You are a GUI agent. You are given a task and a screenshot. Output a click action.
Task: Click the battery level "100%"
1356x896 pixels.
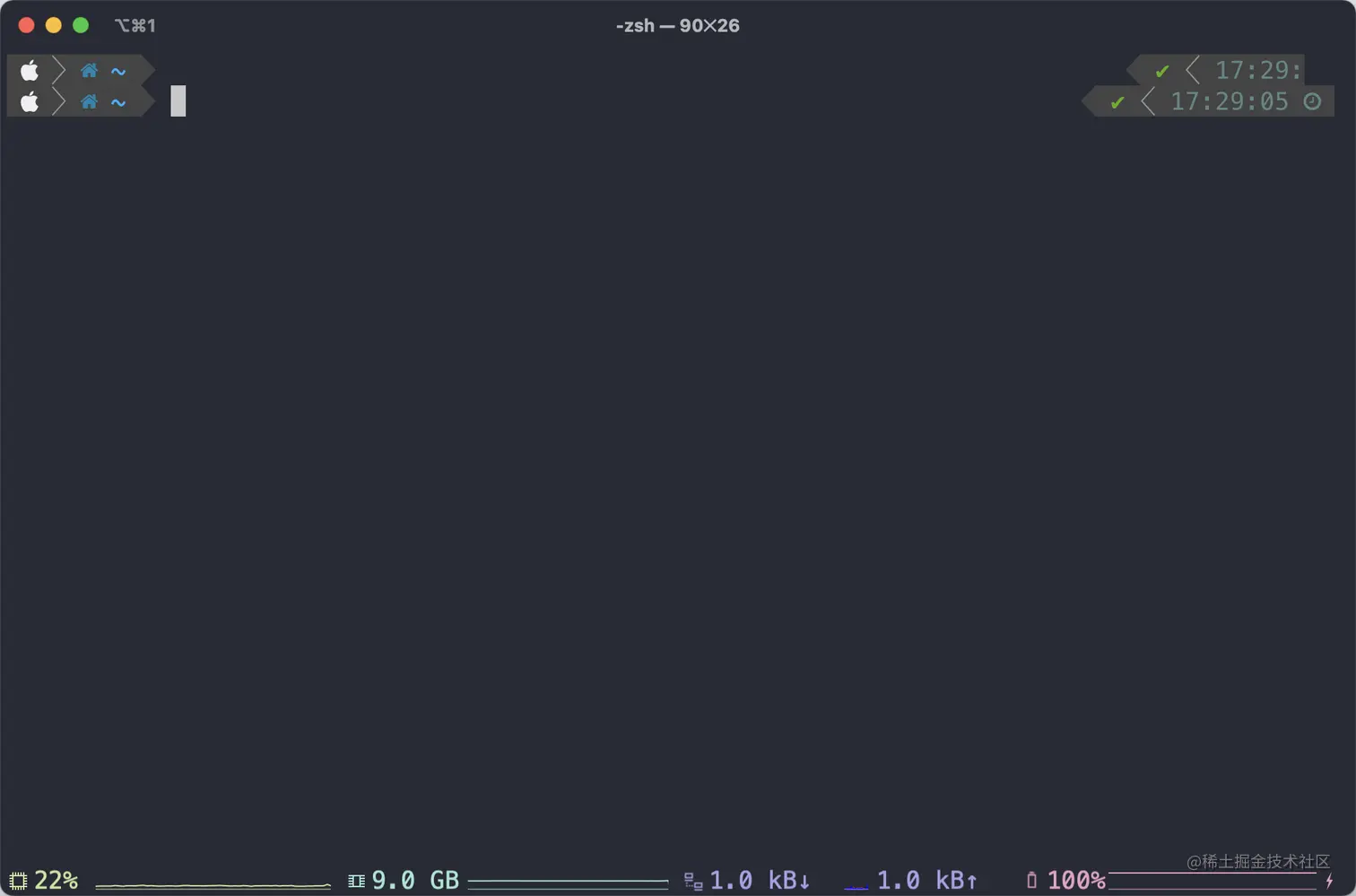click(x=1076, y=881)
